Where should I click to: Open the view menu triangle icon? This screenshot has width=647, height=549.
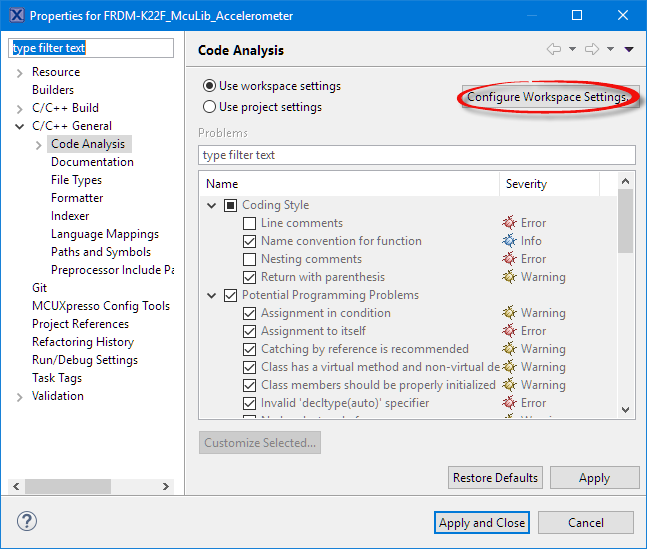629,50
